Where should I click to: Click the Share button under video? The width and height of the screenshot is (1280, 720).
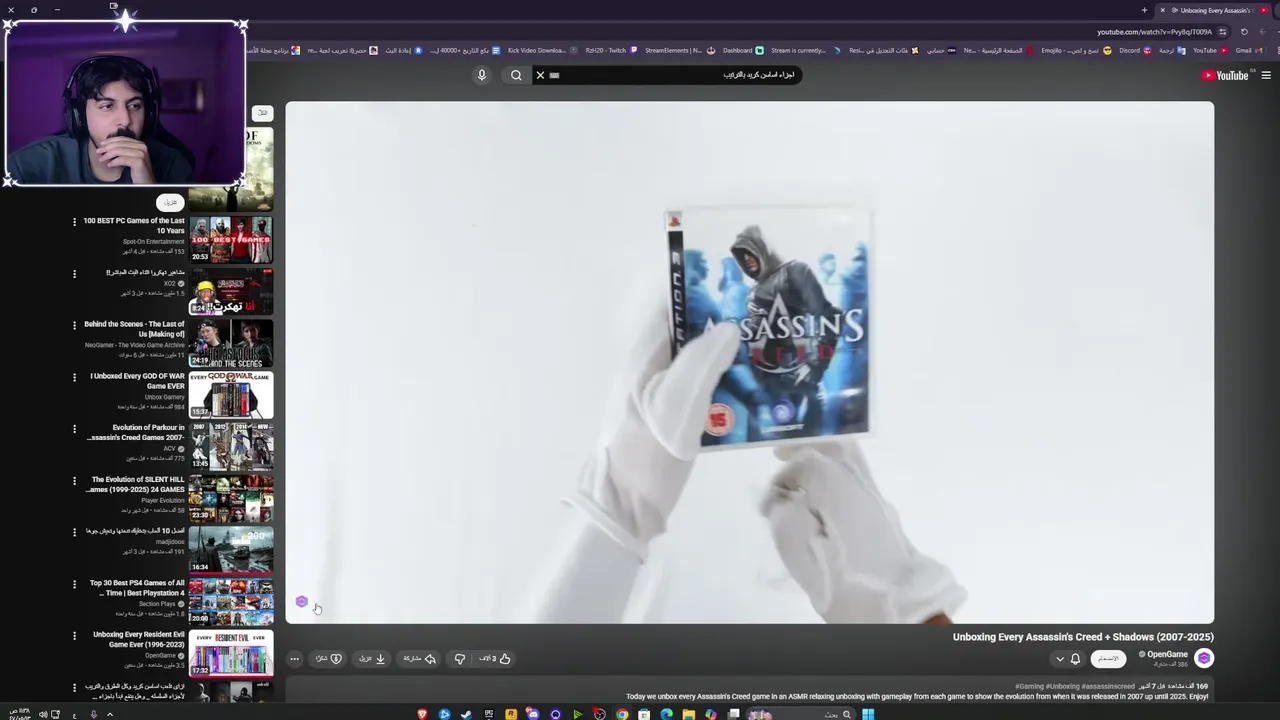420,659
